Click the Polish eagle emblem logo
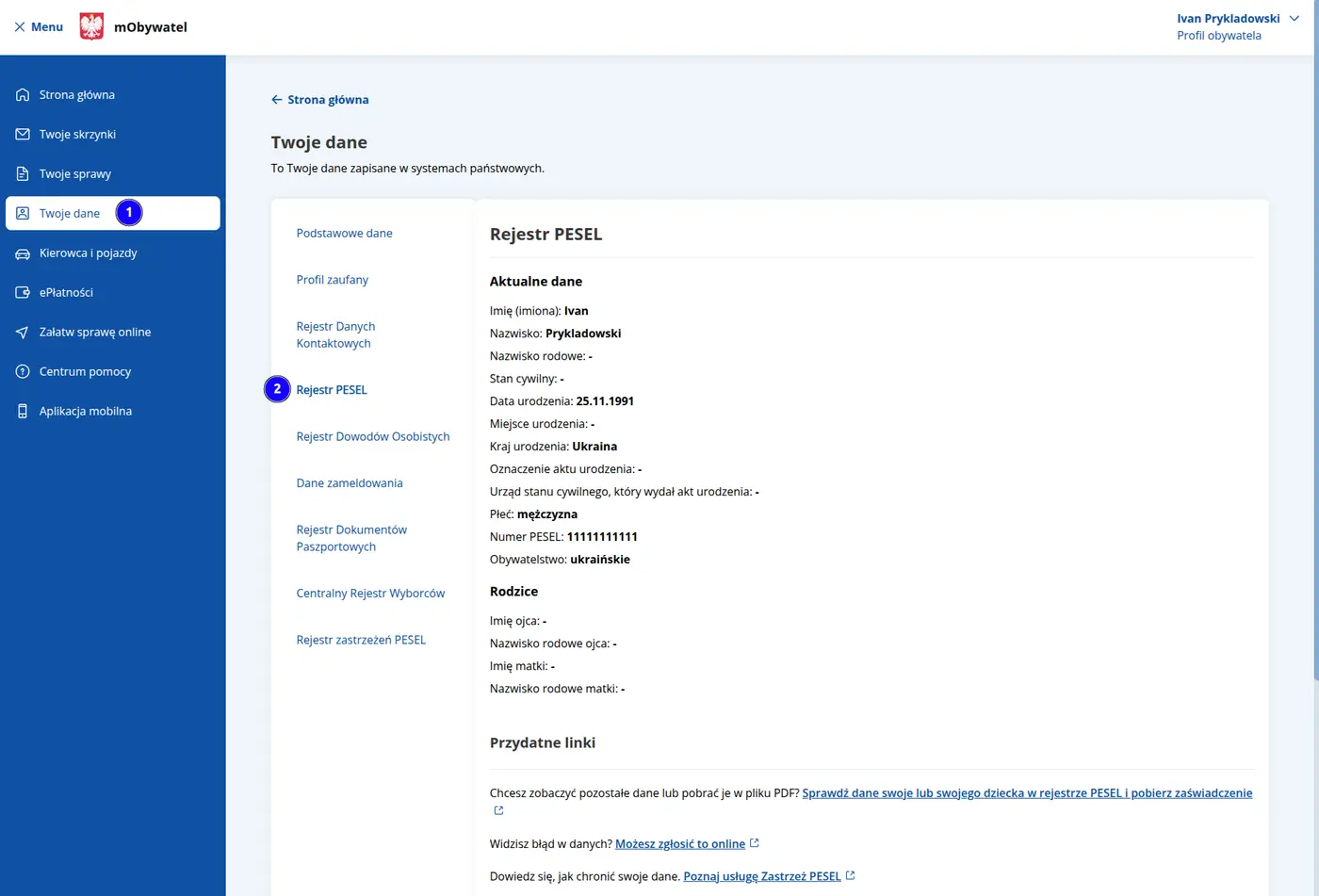1319x896 pixels. tap(91, 26)
